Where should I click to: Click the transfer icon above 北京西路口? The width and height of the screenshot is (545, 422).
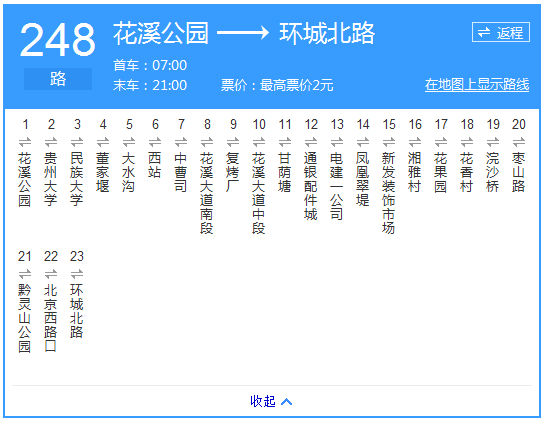[51, 274]
